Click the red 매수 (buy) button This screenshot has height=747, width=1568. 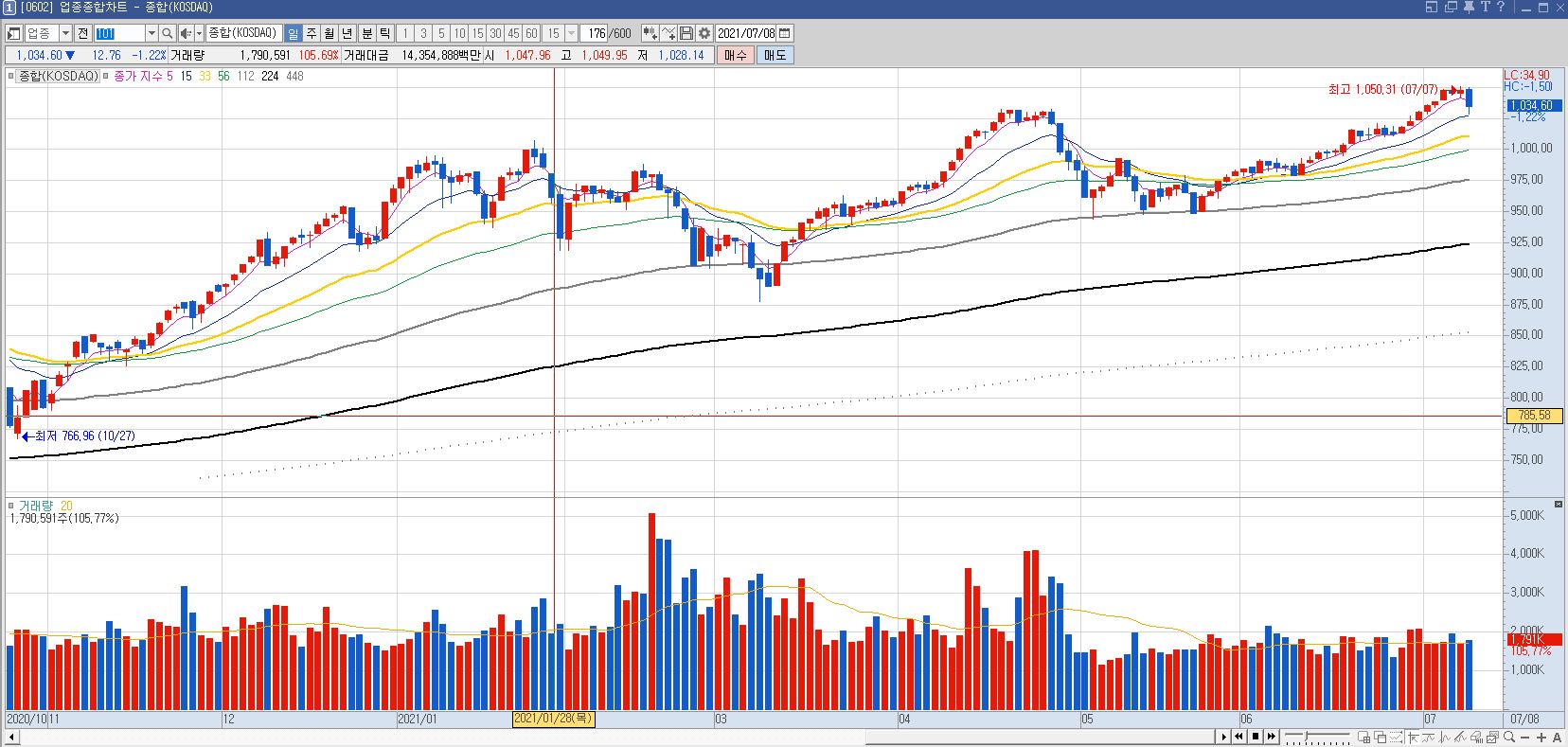(x=736, y=55)
